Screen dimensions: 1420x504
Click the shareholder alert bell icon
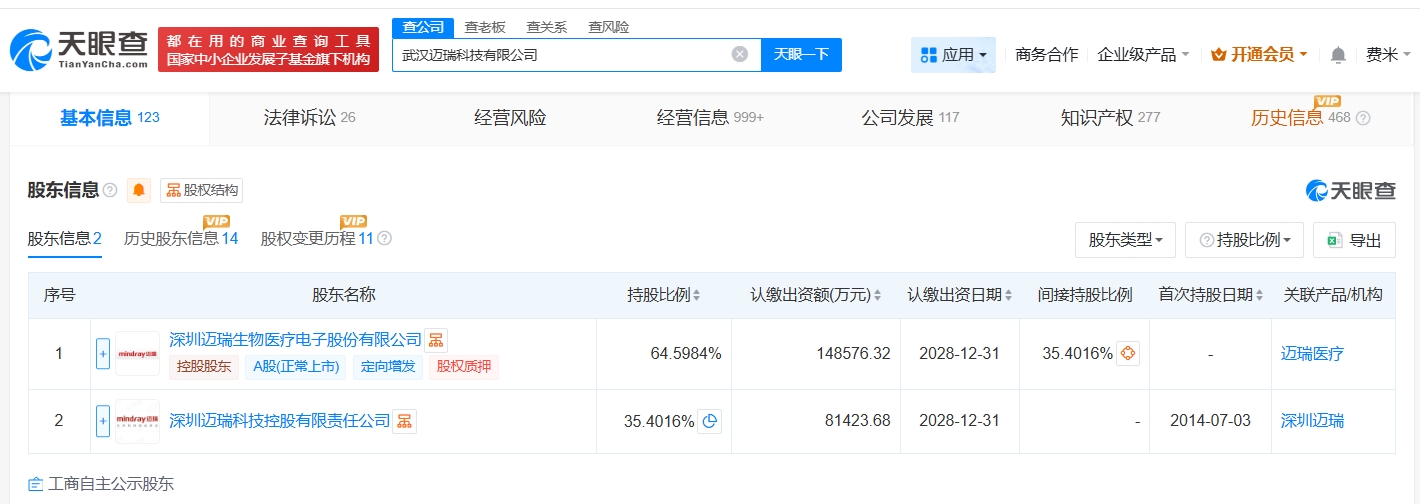pyautogui.click(x=139, y=190)
